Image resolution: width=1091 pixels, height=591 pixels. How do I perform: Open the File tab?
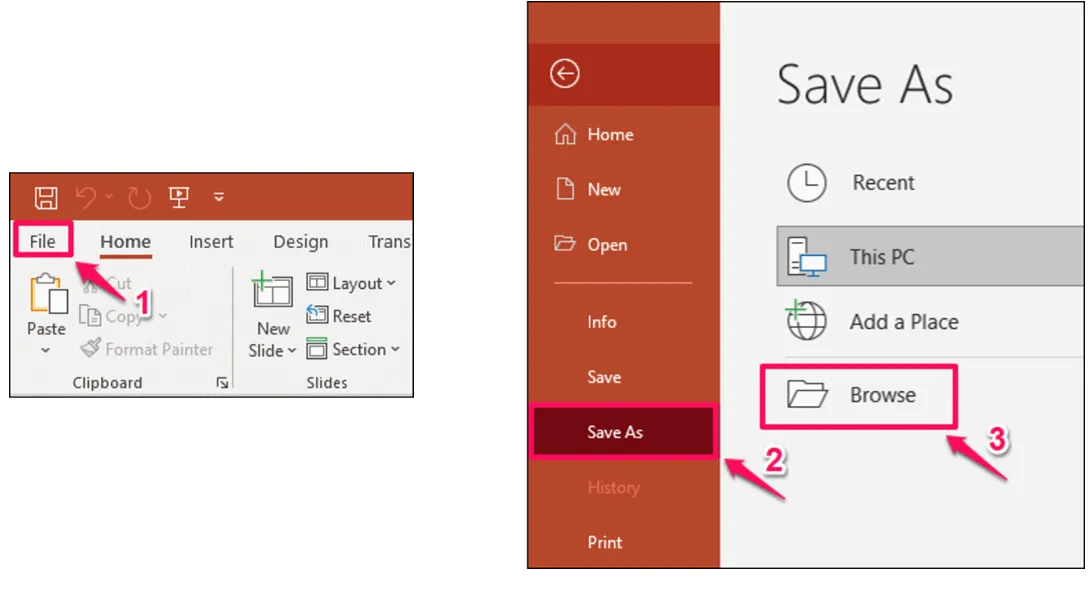click(x=42, y=241)
